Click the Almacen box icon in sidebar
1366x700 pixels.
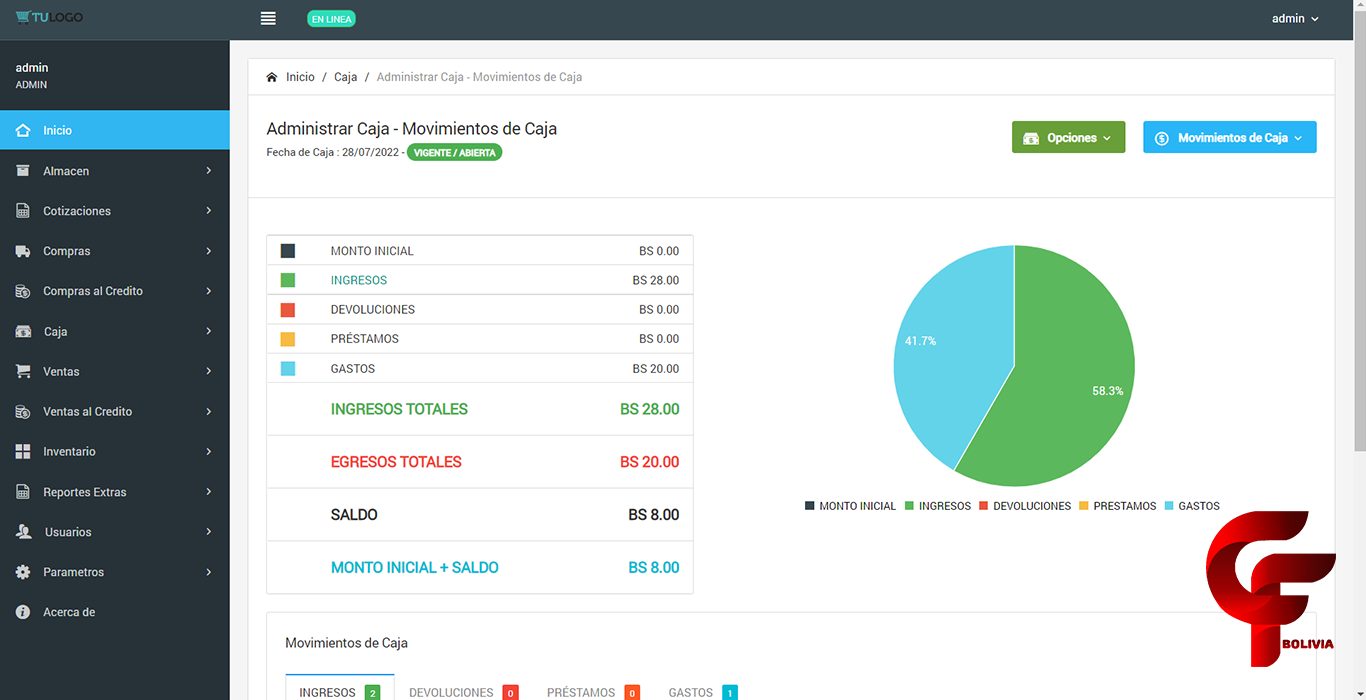click(23, 171)
